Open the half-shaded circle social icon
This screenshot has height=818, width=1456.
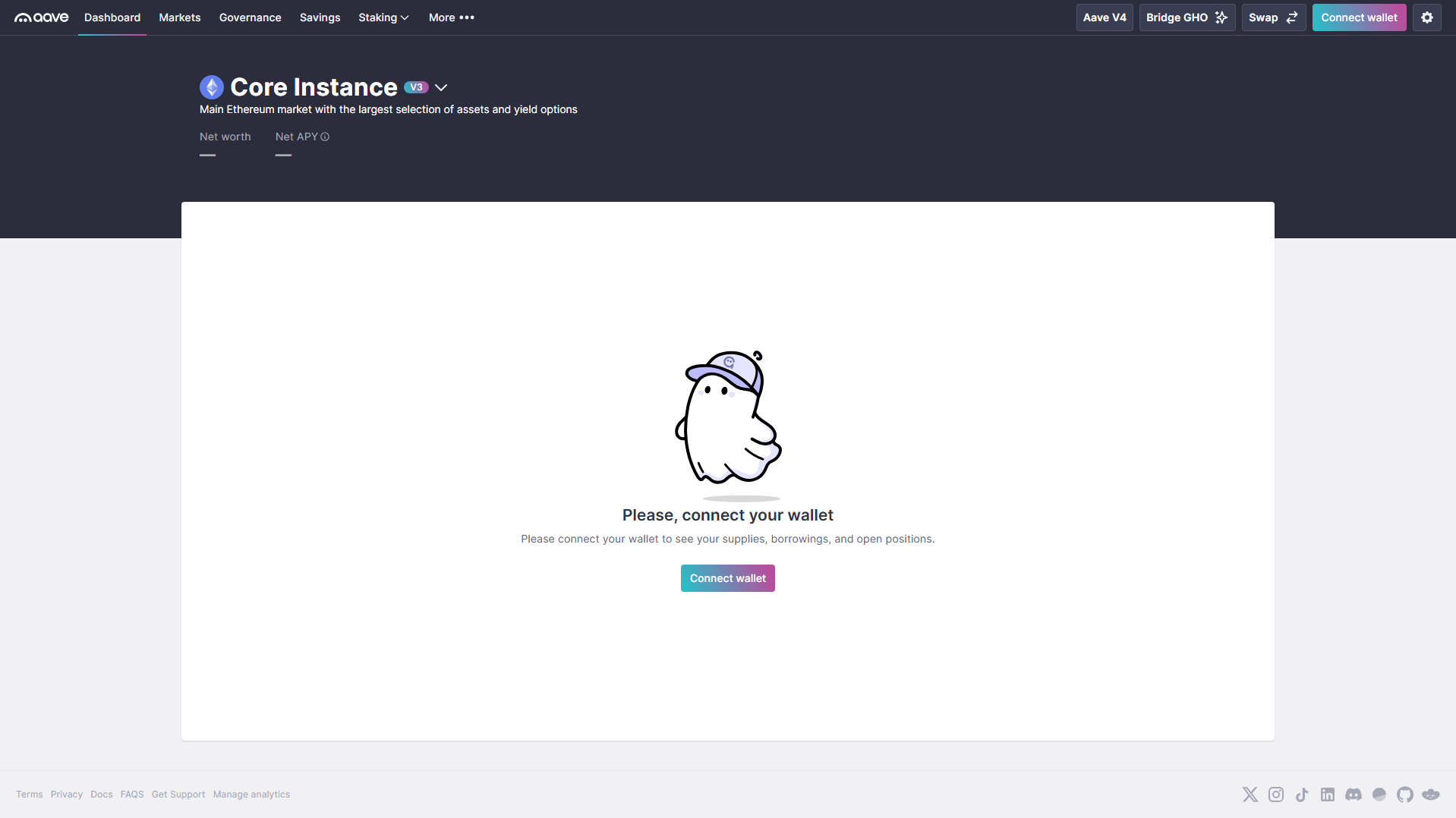[x=1379, y=794]
